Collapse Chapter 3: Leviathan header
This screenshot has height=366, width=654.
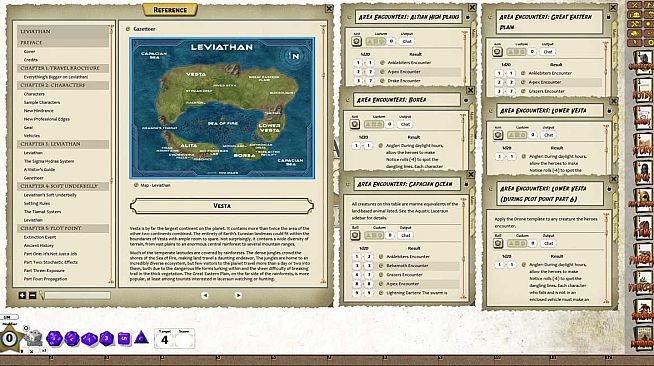[x=63, y=144]
